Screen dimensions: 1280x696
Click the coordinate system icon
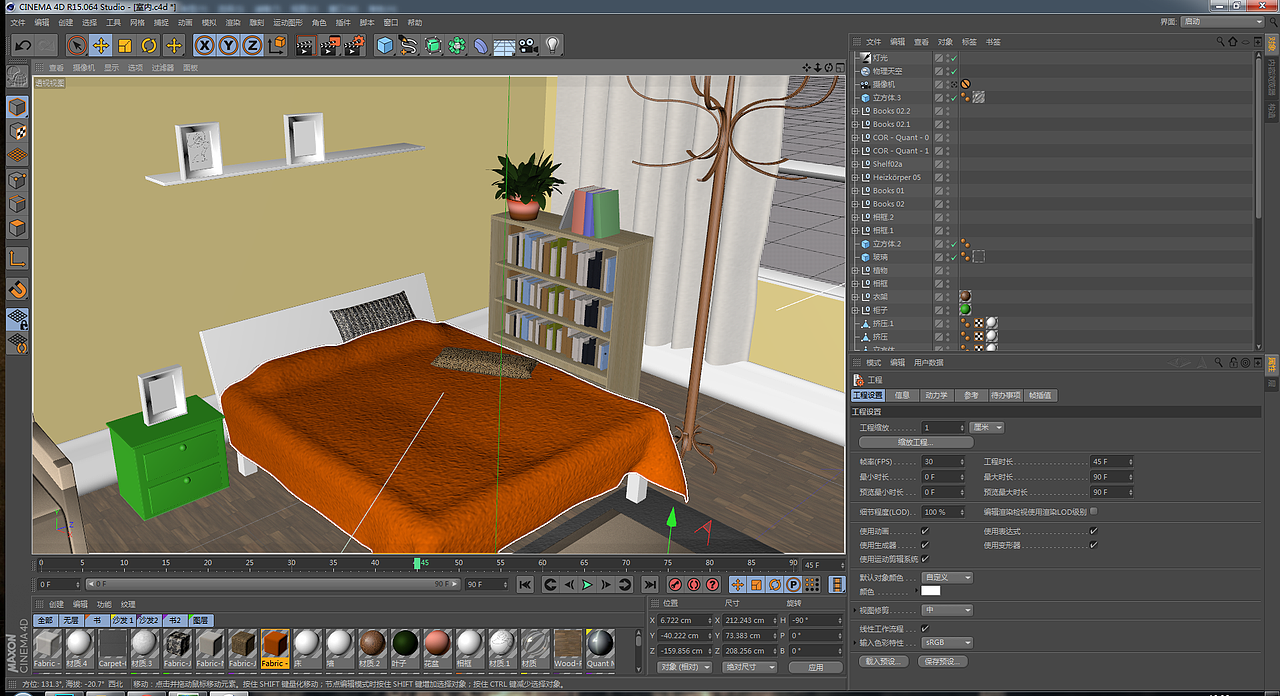tap(277, 45)
